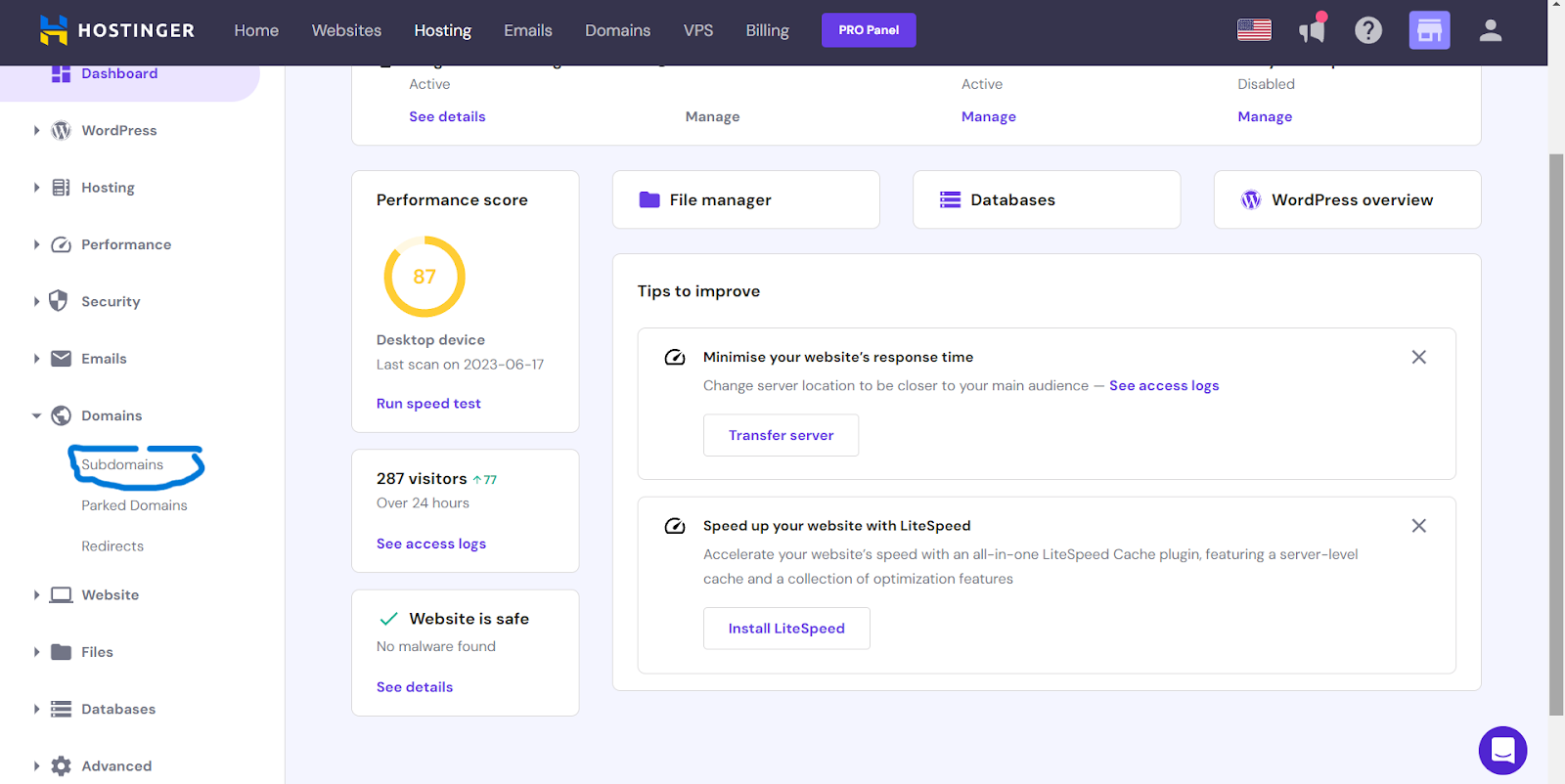The width and height of the screenshot is (1565, 784).
Task: Click the Transfer server button
Action: click(781, 435)
